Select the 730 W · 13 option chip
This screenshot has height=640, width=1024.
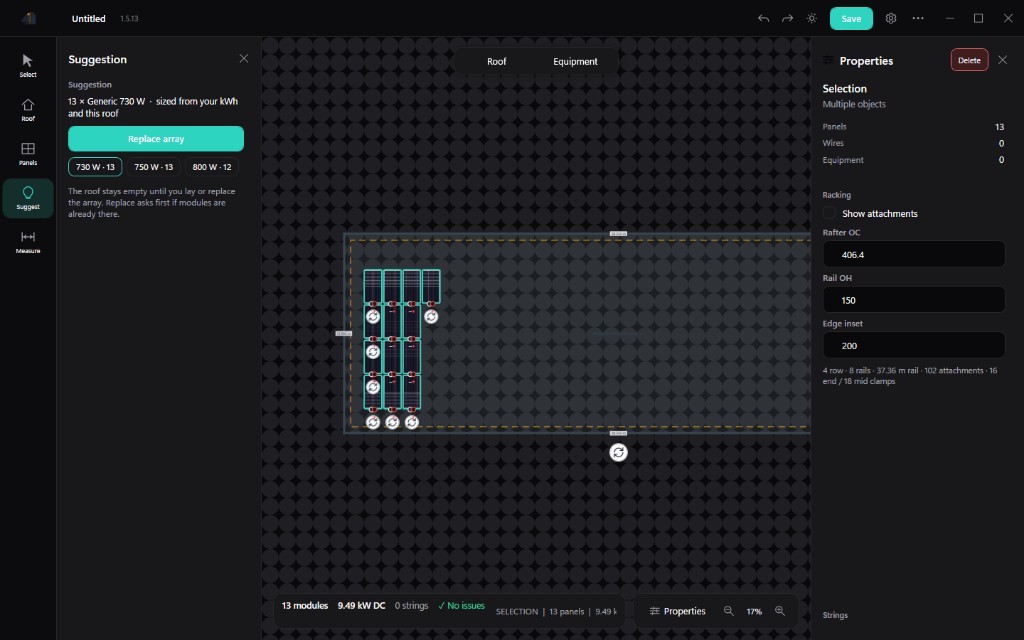point(95,167)
